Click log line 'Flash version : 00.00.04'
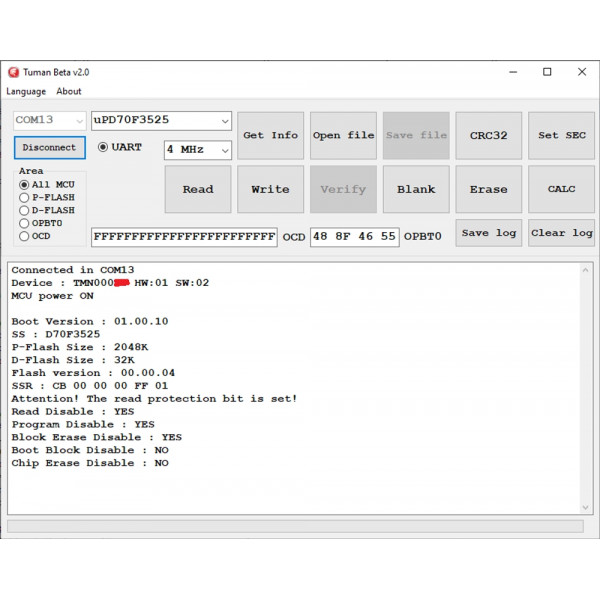The width and height of the screenshot is (600, 600). point(93,373)
